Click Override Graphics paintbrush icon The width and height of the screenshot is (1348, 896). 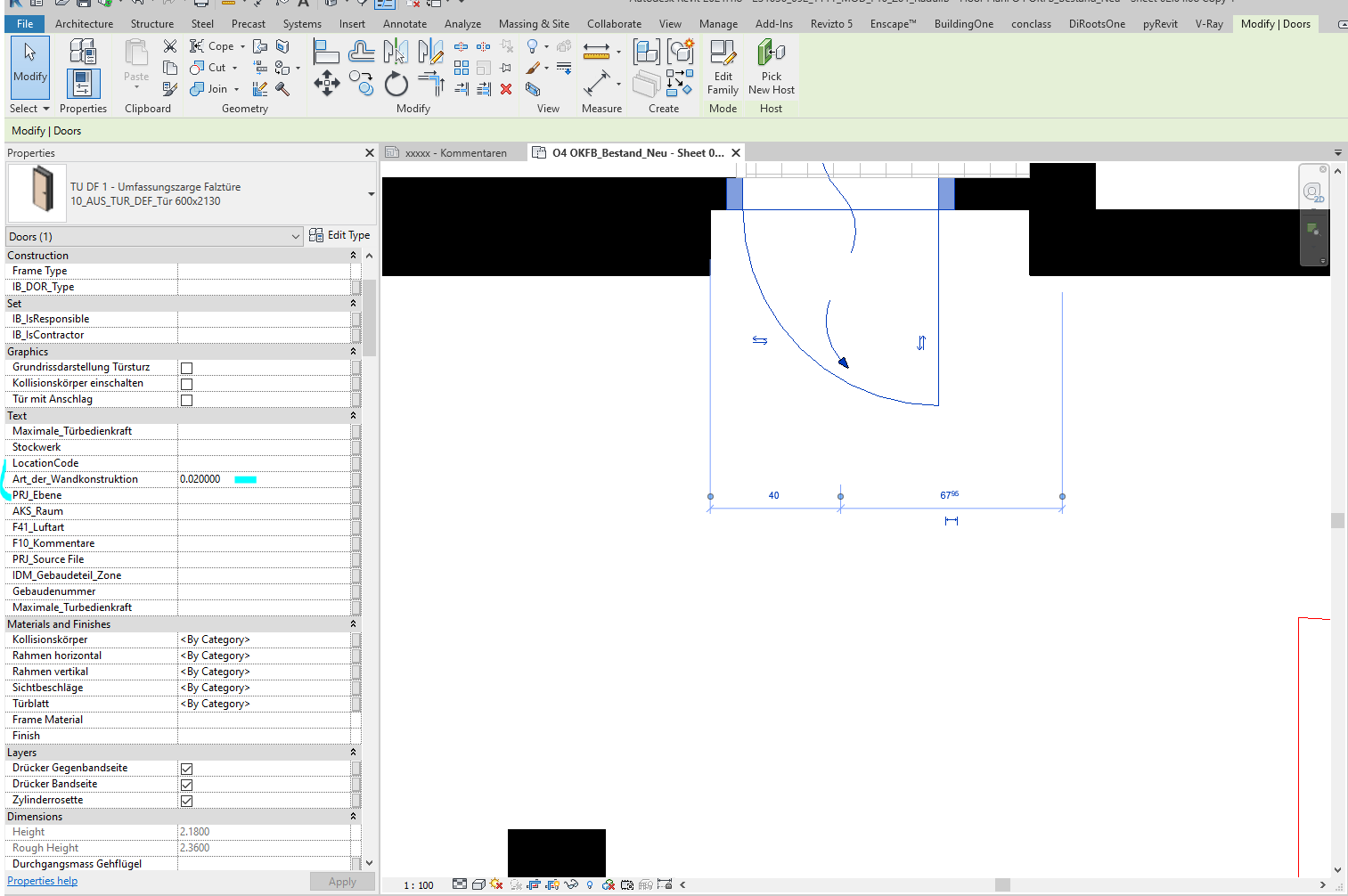coord(533,68)
